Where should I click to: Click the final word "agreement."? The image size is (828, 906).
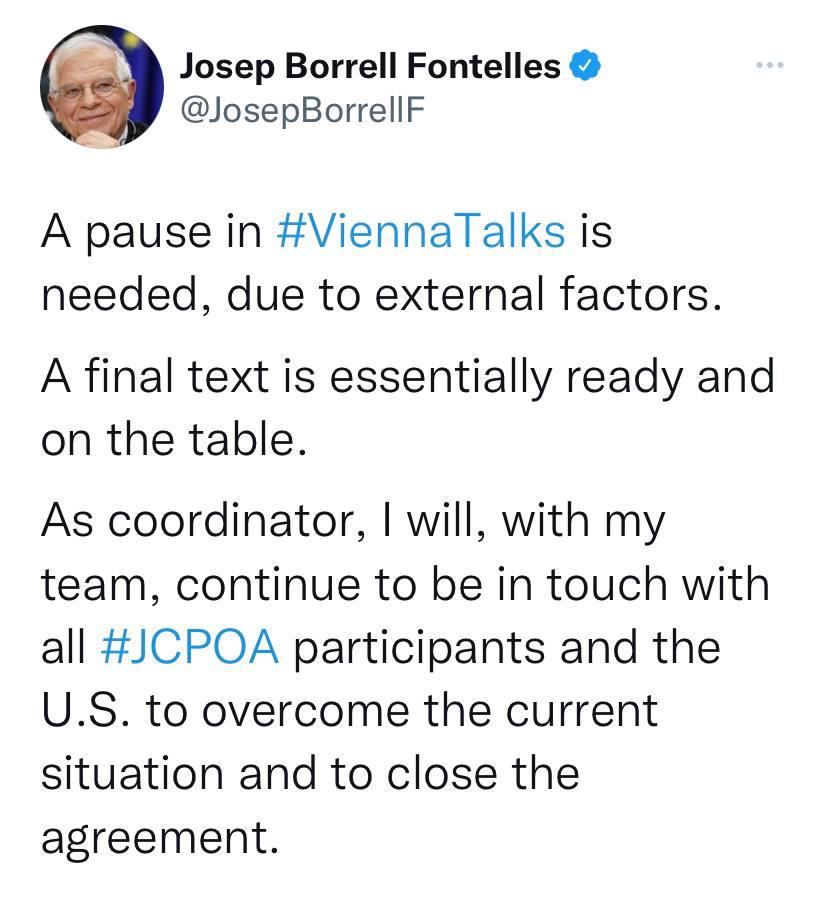pyautogui.click(x=158, y=837)
